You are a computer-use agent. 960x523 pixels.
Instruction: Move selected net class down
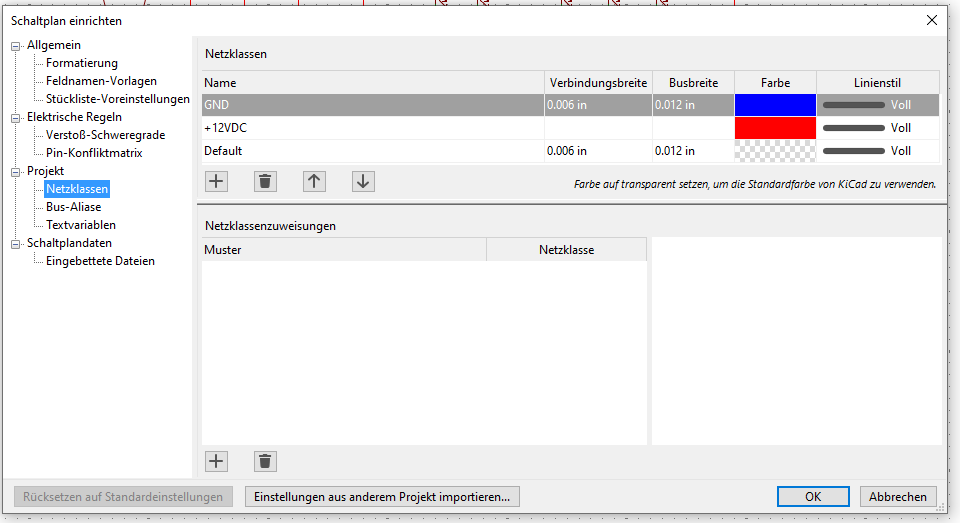(x=363, y=181)
